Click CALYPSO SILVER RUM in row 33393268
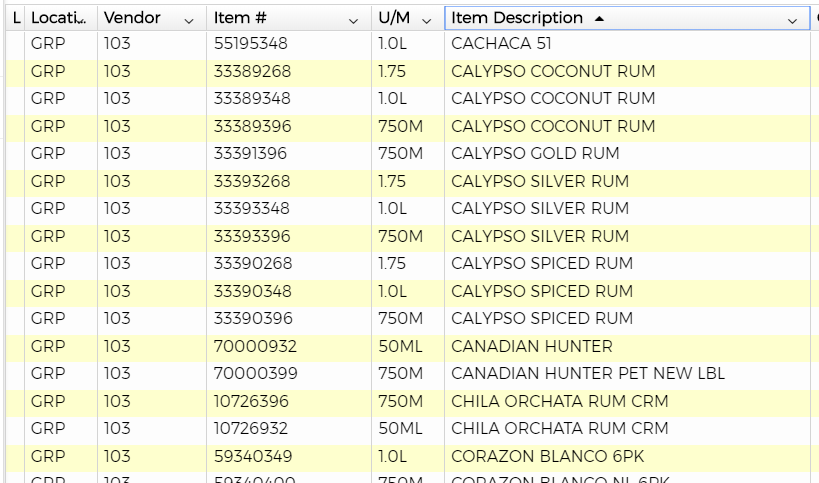Viewport: 819px width, 483px height. click(x=540, y=181)
